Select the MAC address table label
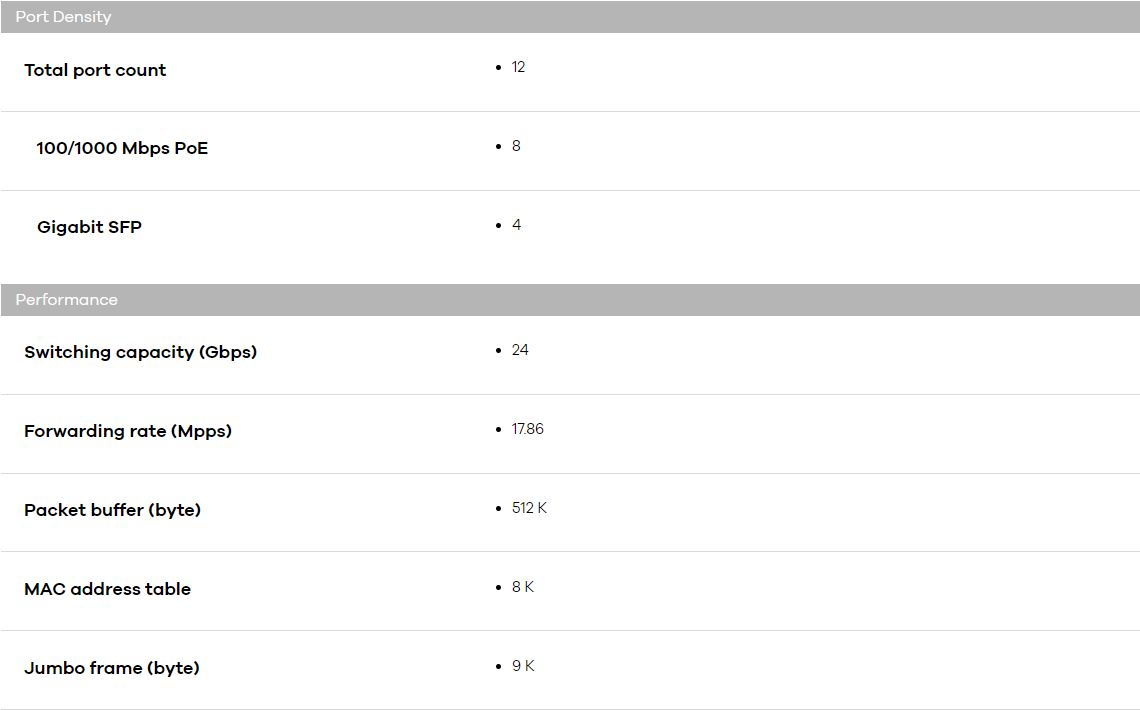 tap(108, 589)
